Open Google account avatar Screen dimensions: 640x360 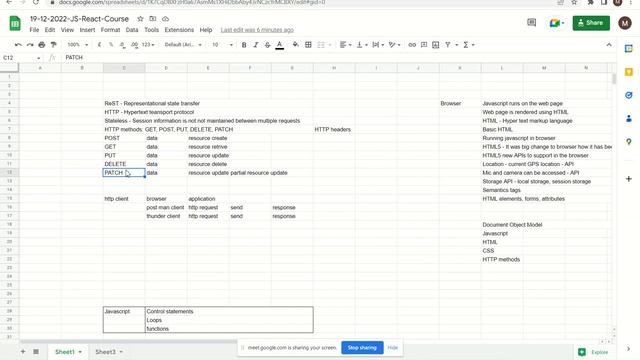pos(625,23)
